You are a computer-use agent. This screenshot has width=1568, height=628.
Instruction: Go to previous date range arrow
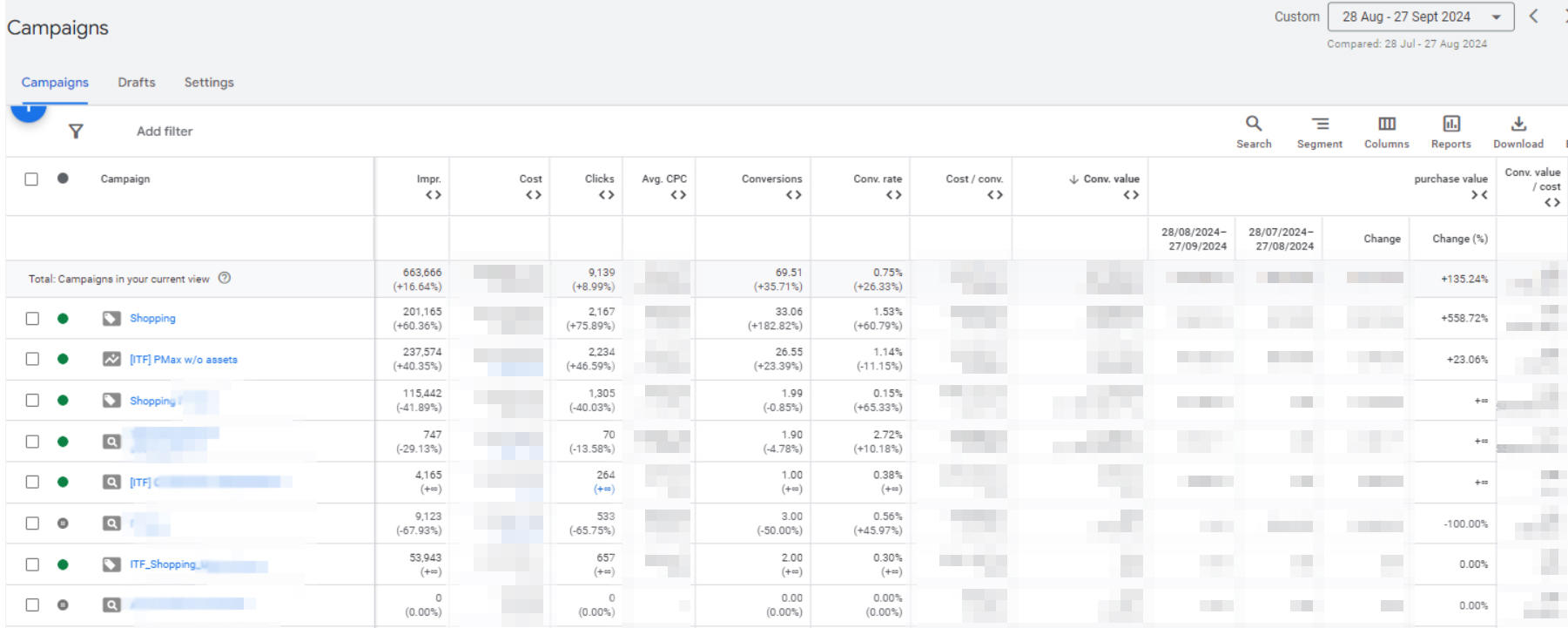(x=1534, y=17)
